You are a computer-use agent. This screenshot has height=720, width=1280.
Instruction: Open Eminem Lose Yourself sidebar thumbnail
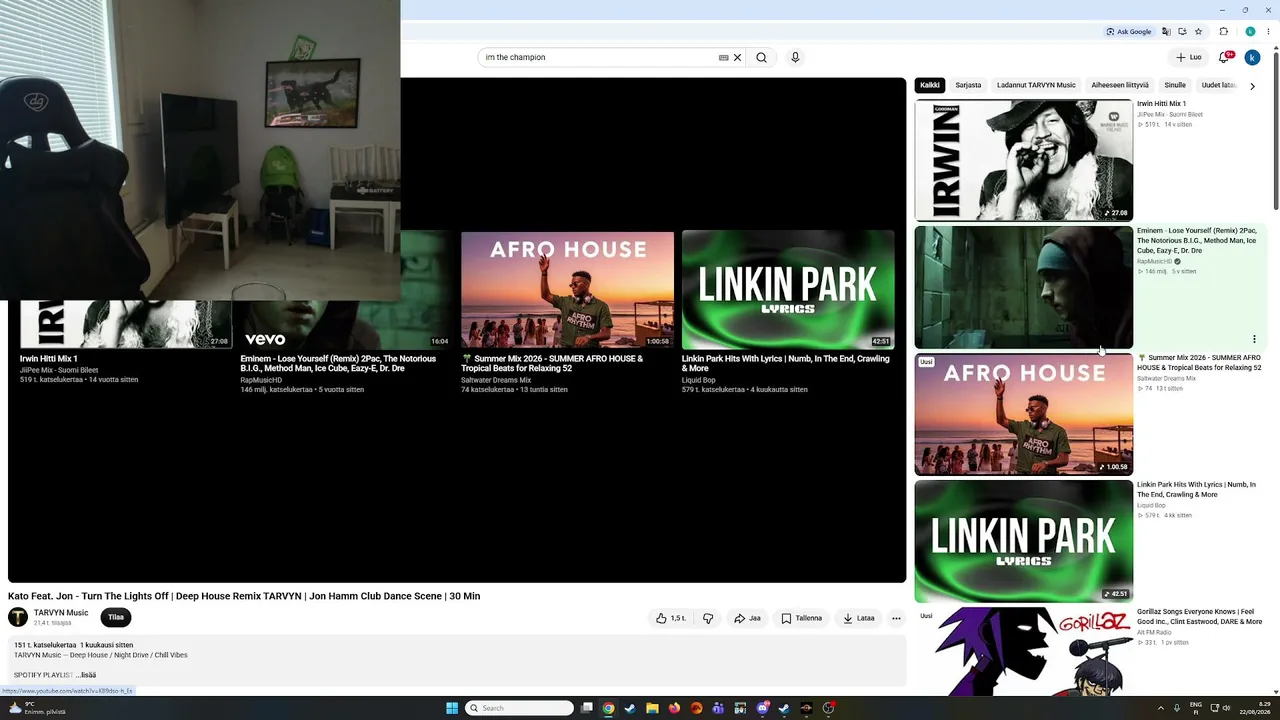tap(1024, 287)
